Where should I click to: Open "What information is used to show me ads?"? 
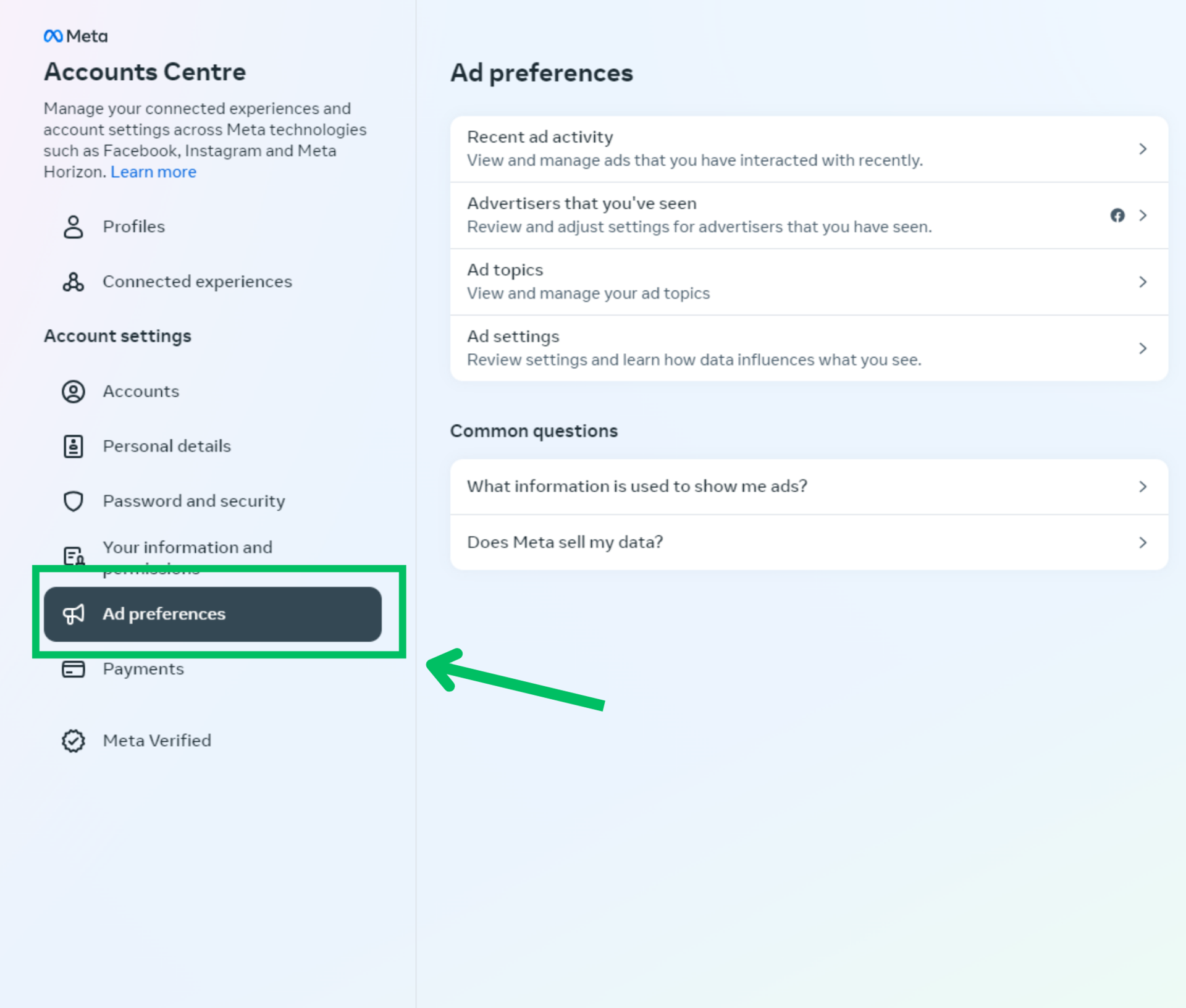[x=636, y=486]
